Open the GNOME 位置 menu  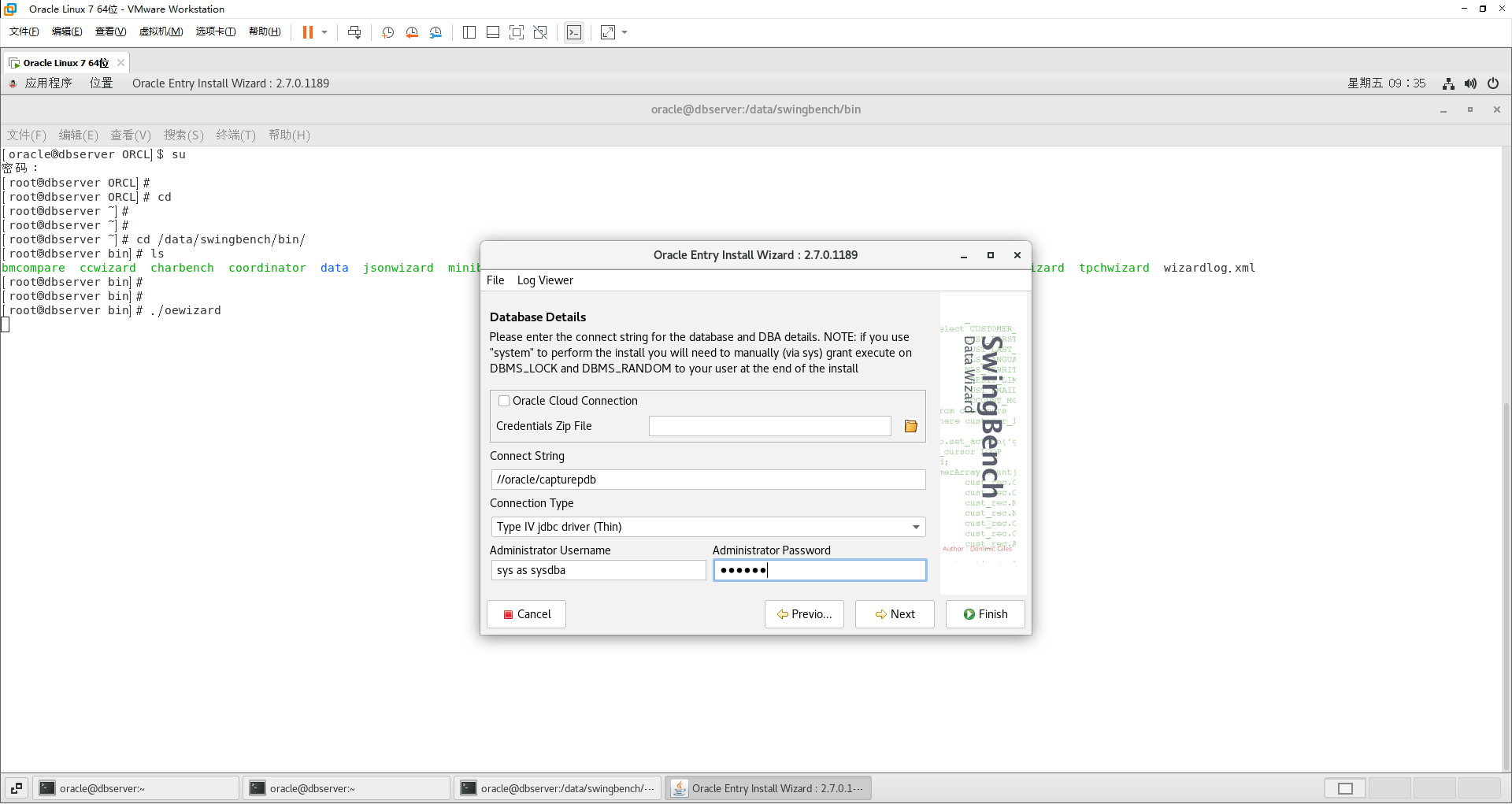[x=101, y=83]
